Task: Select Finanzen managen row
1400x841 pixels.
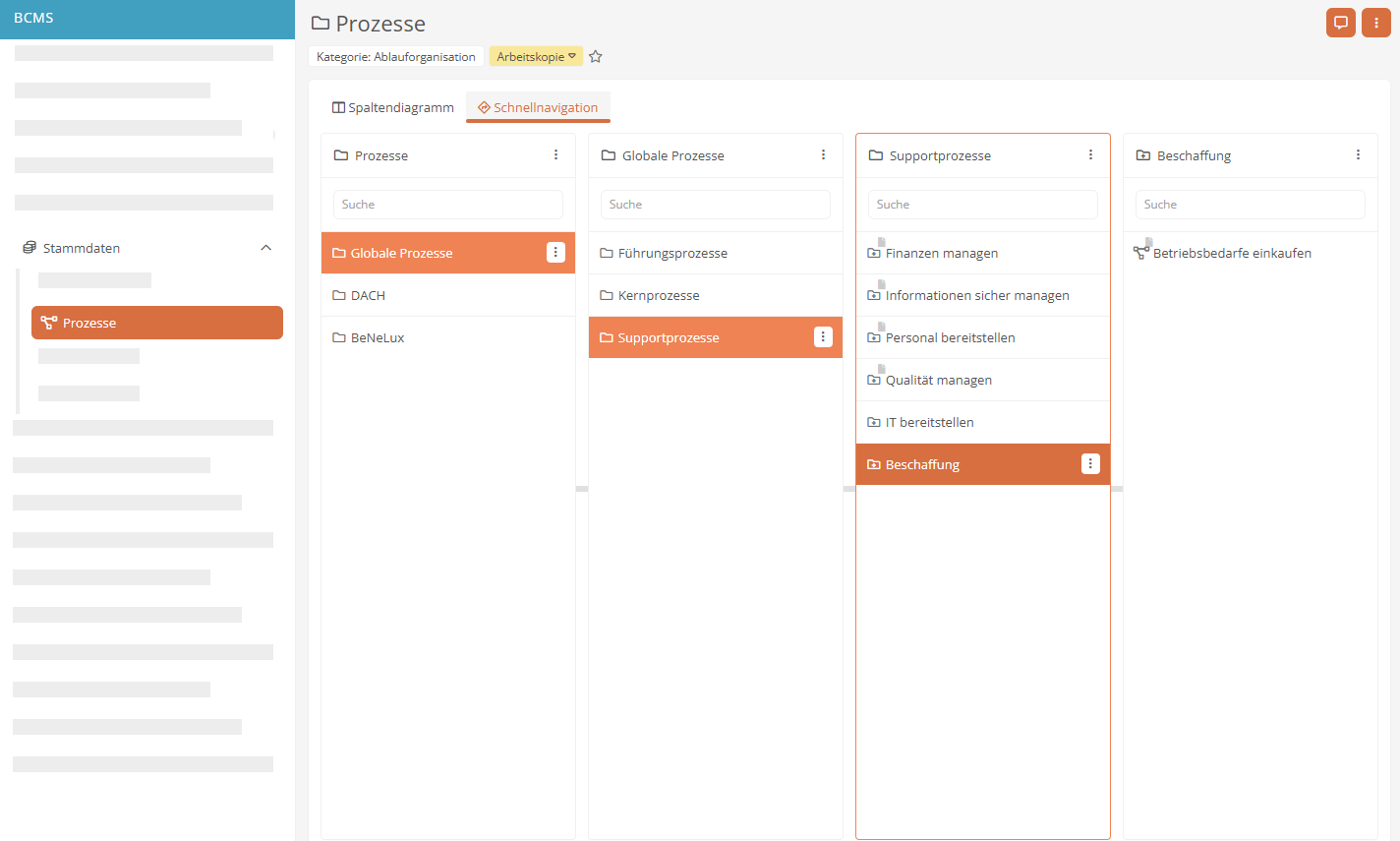Action: click(983, 253)
